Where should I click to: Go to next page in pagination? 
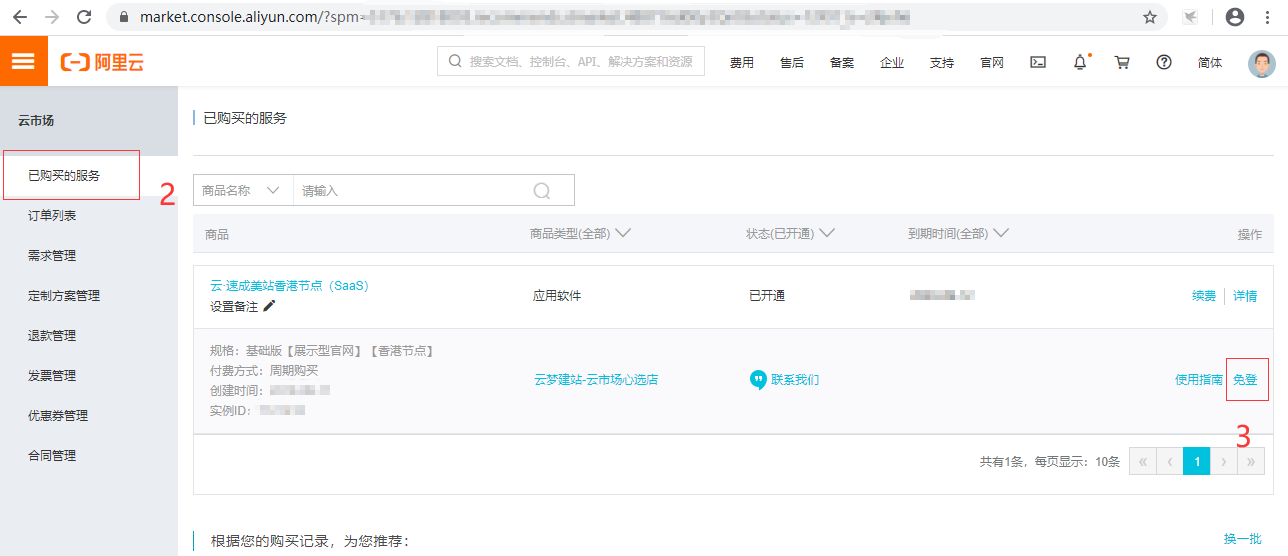pyautogui.click(x=1223, y=461)
